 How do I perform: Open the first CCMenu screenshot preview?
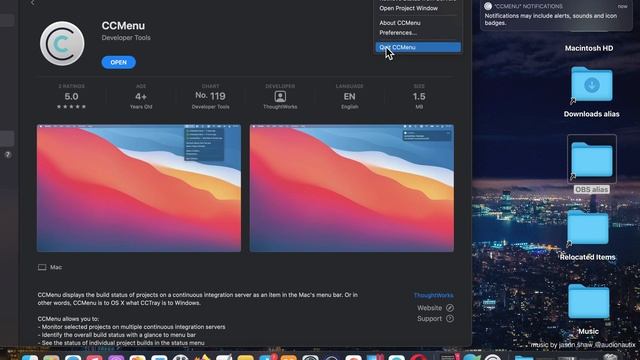(x=139, y=188)
